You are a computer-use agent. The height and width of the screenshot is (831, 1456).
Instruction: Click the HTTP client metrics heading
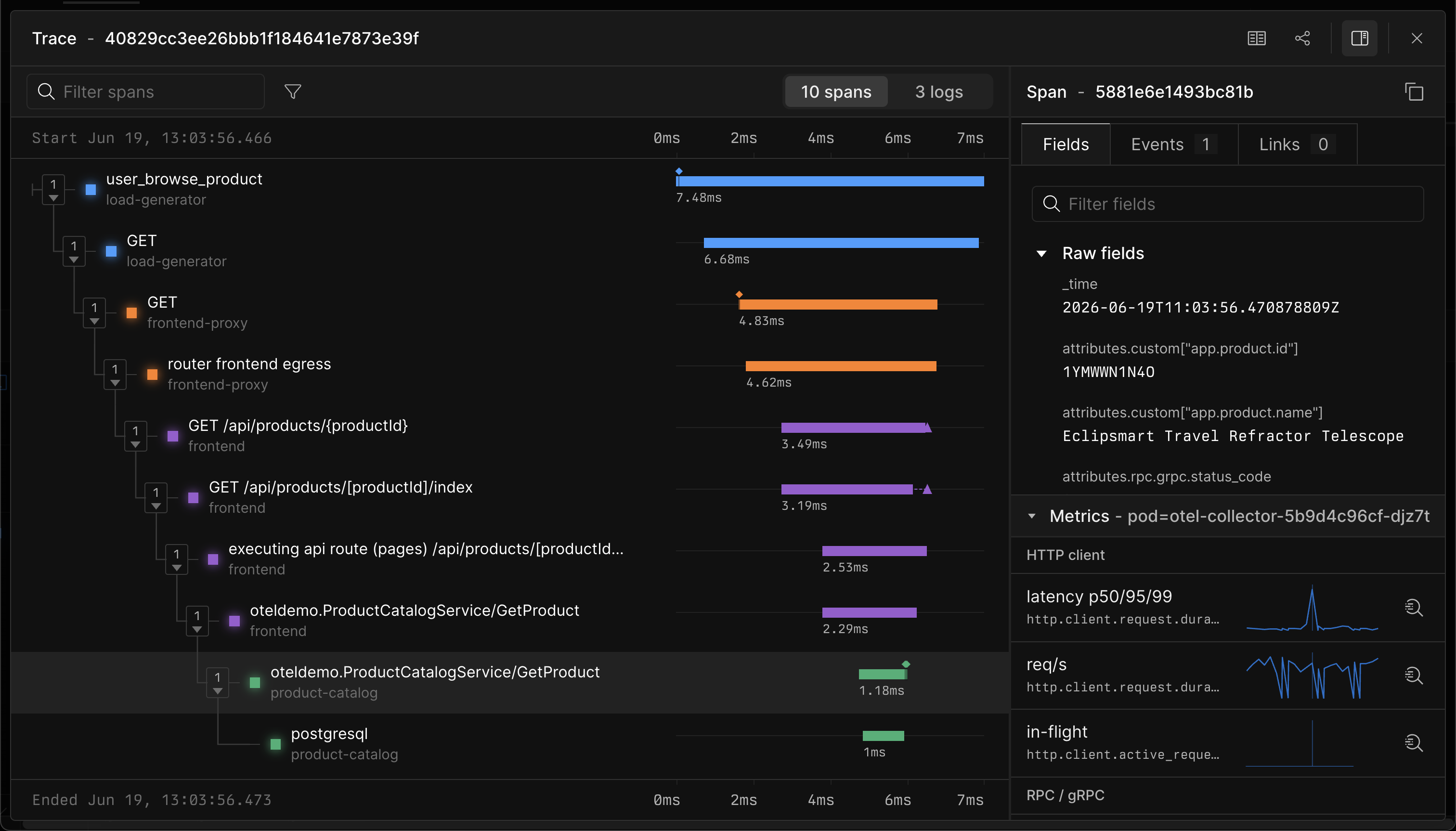[1066, 555]
